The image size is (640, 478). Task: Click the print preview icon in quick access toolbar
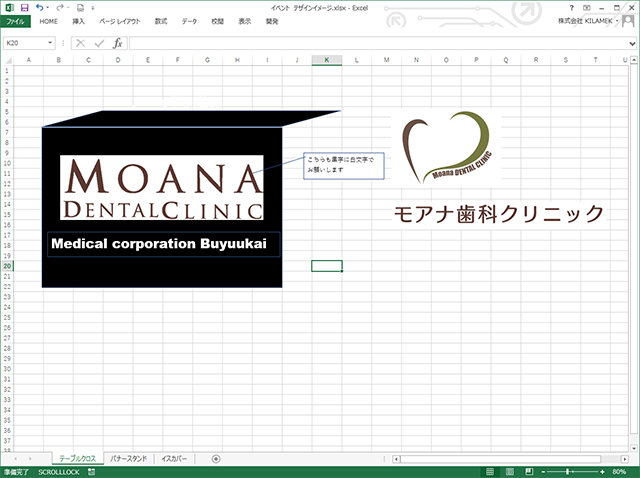(80, 8)
